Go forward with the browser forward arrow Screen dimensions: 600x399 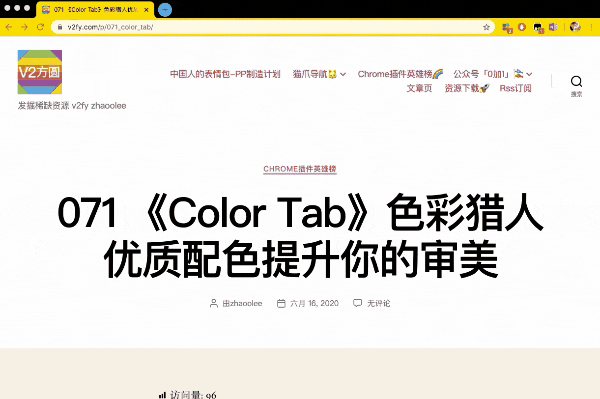click(x=24, y=27)
